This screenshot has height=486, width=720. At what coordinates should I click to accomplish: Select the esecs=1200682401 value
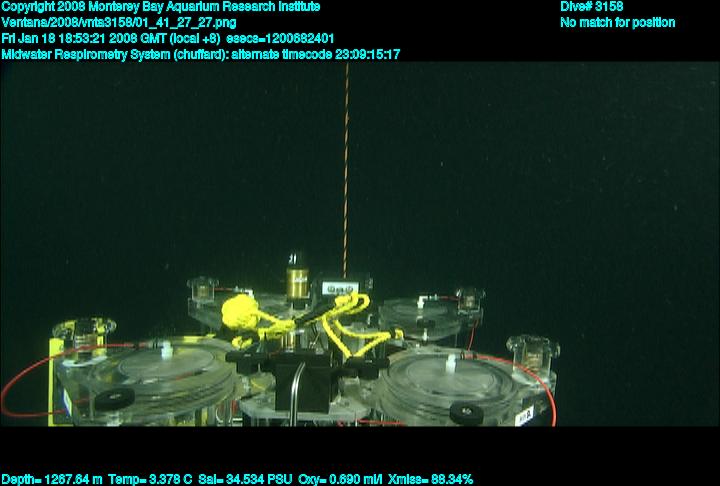(x=280, y=38)
